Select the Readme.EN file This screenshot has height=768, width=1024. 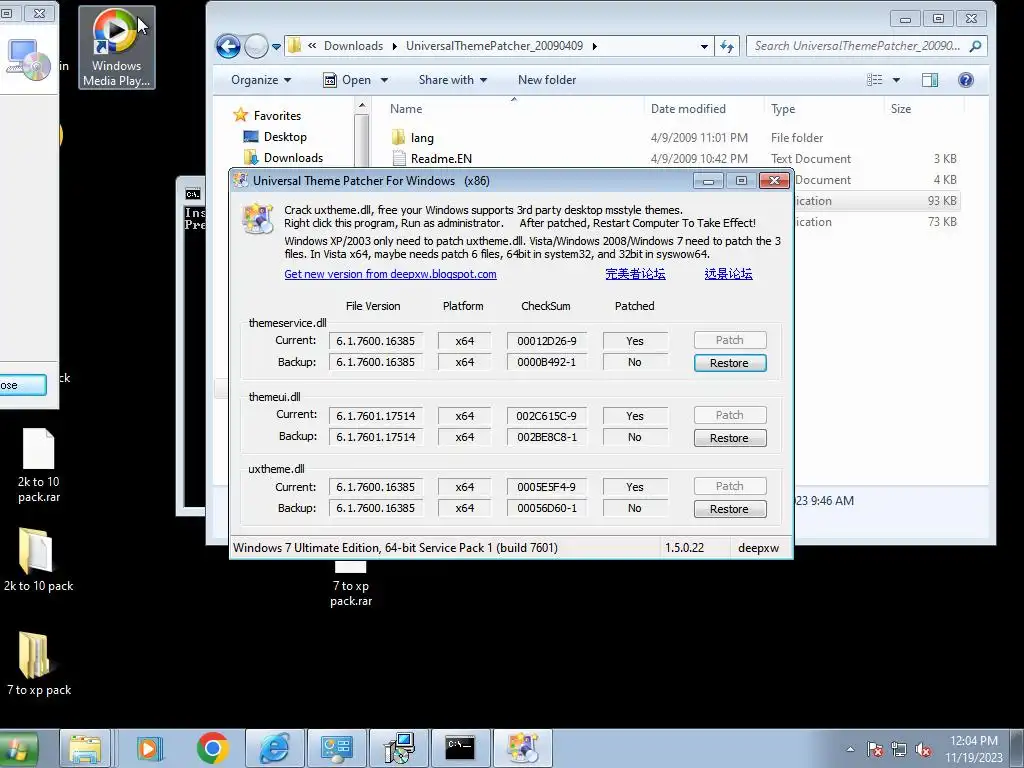(432, 159)
